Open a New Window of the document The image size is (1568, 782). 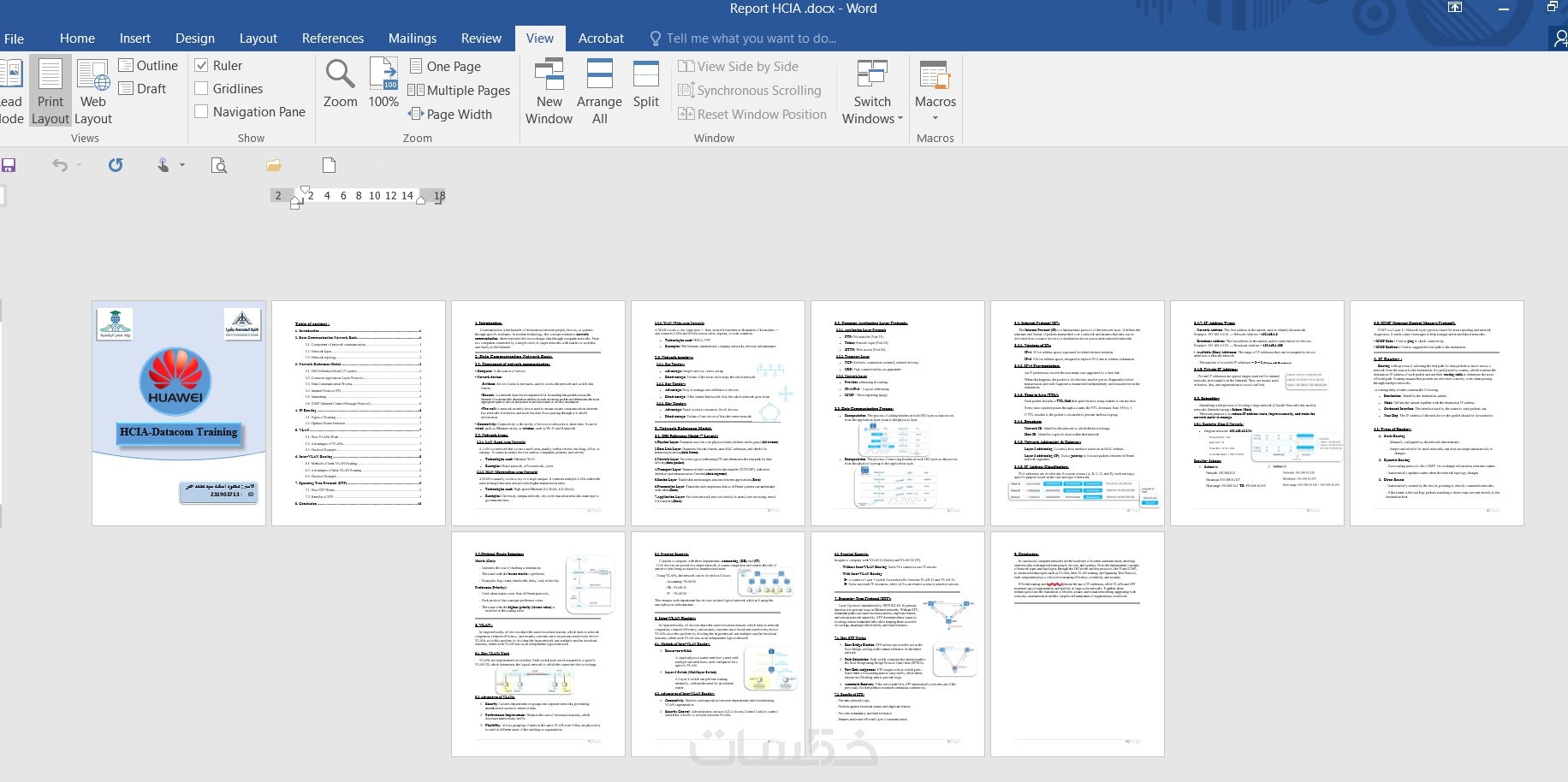(549, 92)
